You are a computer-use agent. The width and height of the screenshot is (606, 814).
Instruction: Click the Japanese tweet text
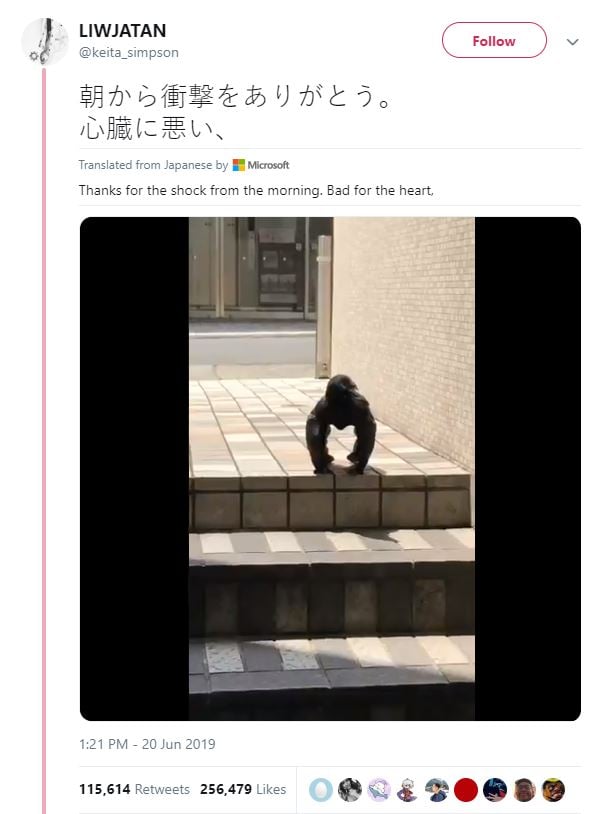235,112
